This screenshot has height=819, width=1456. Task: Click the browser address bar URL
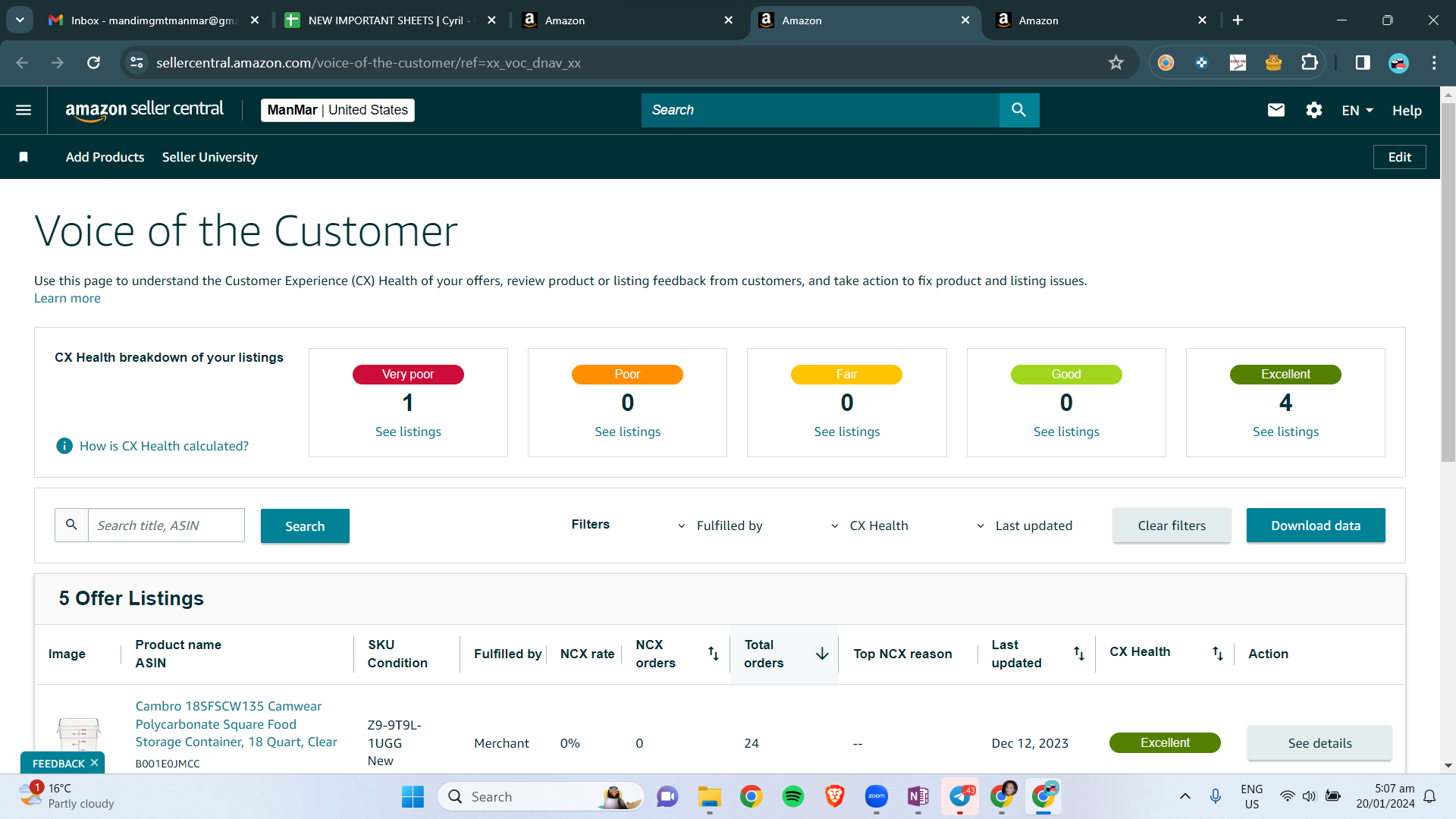click(x=369, y=63)
